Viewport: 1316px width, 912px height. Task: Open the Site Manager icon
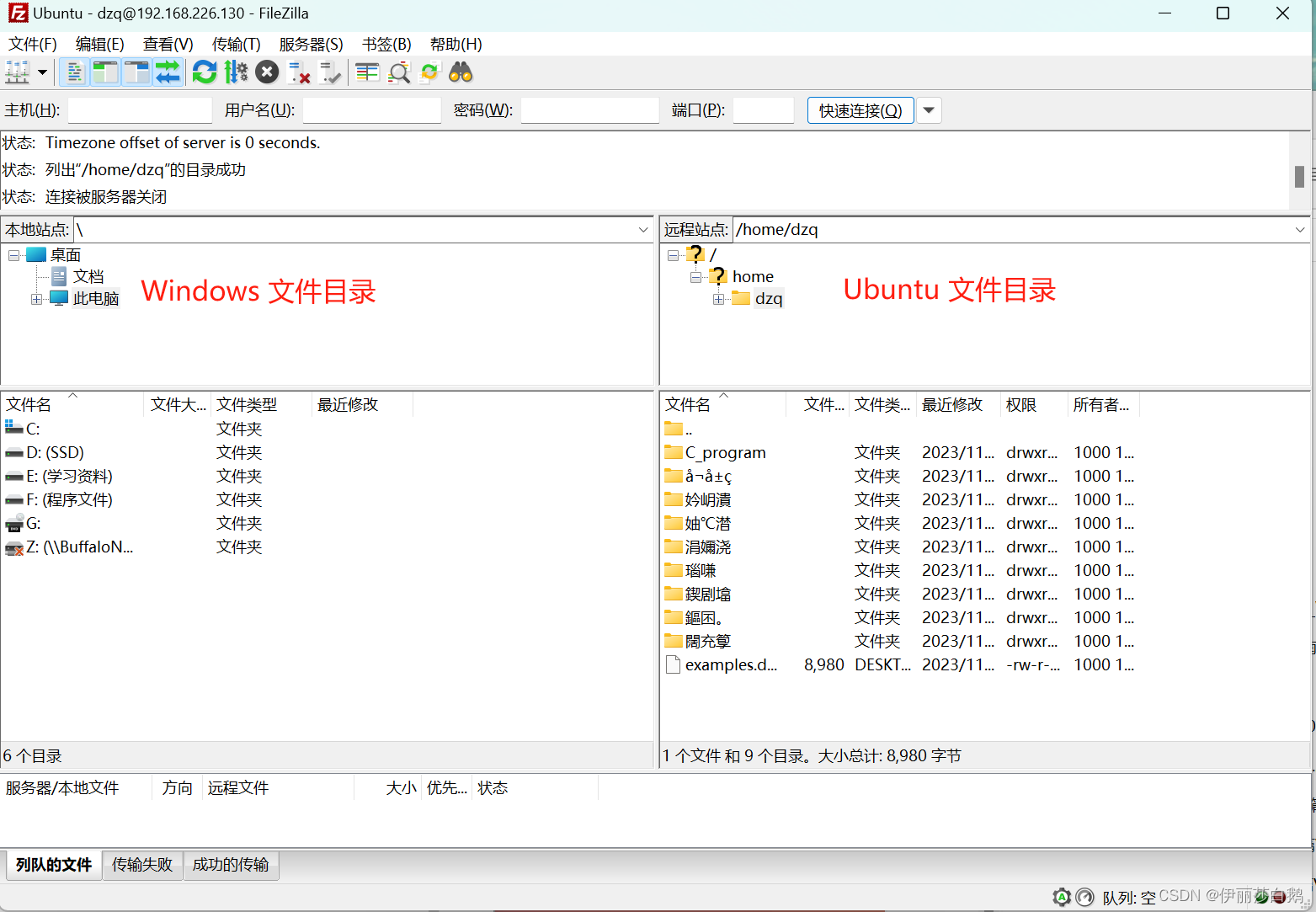(18, 72)
